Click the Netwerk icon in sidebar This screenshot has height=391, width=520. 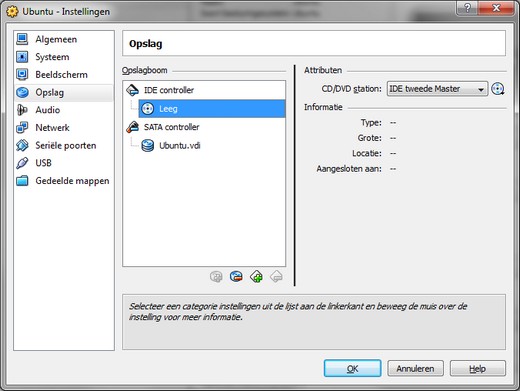22,127
